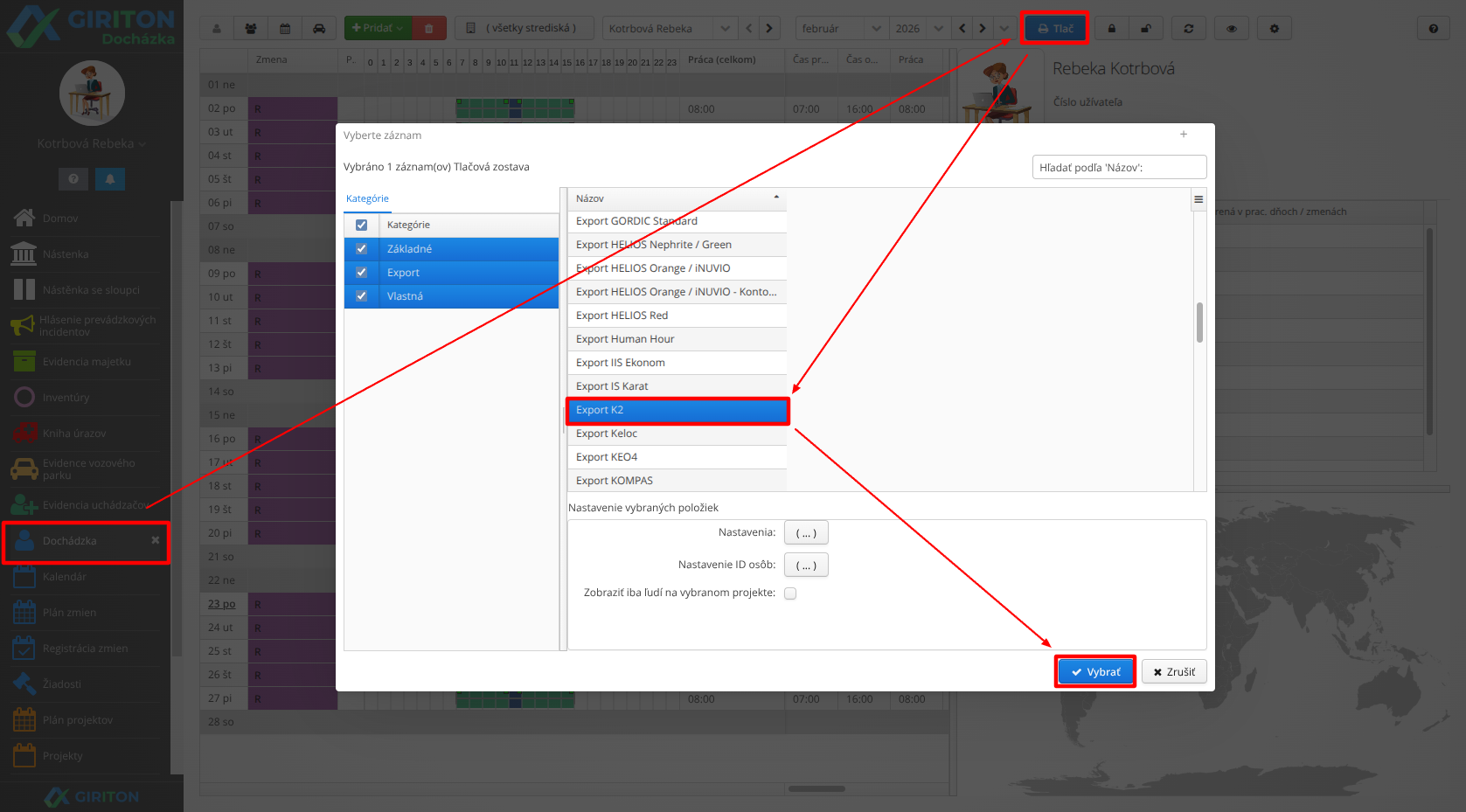The width and height of the screenshot is (1466, 812).
Task: Open the Nastavenie ID osôb (...) button
Action: click(806, 566)
